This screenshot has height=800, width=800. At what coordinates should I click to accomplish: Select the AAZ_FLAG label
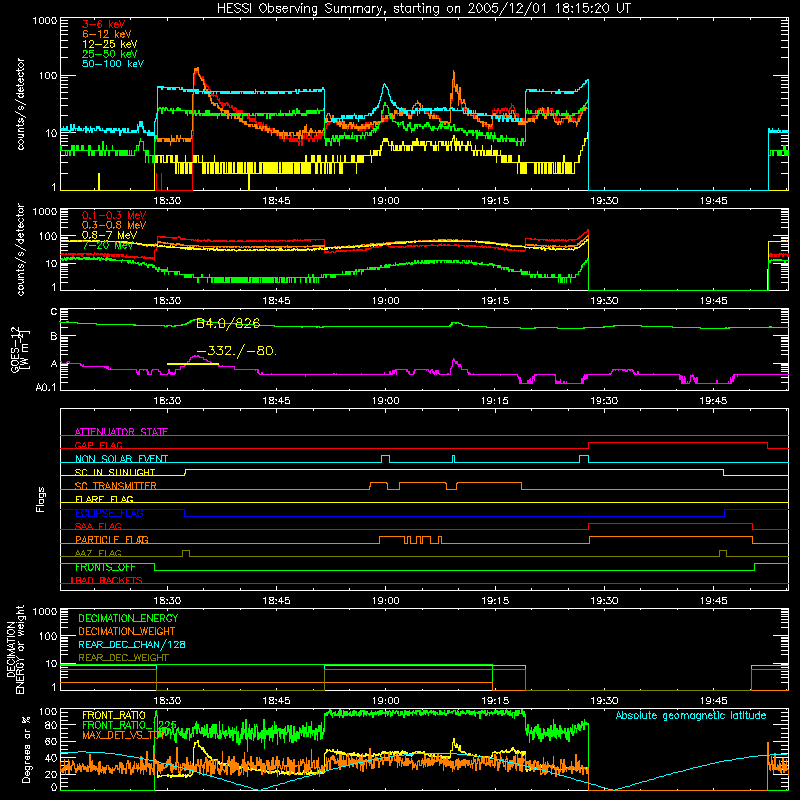(x=98, y=553)
